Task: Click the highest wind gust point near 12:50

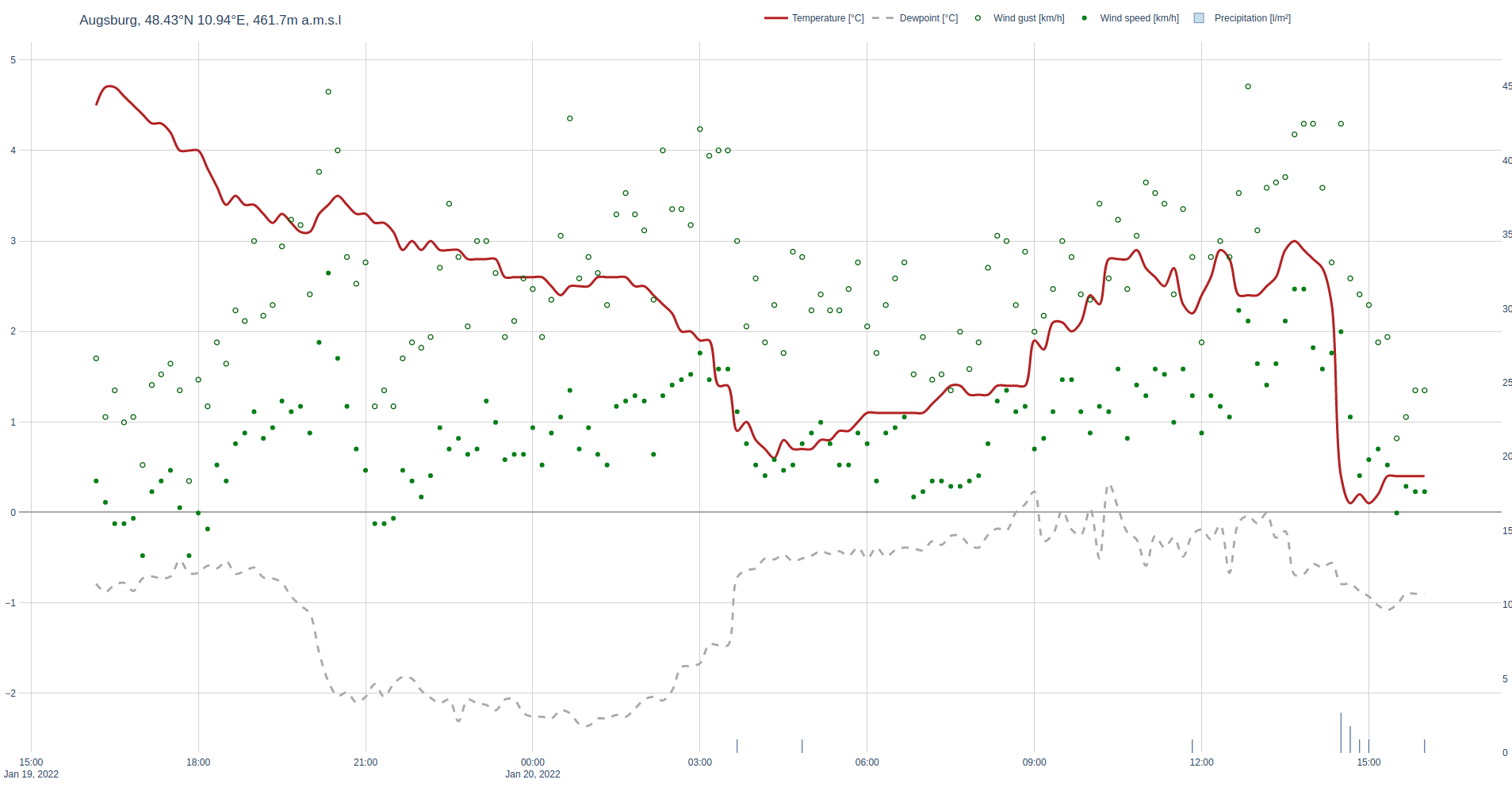Action: (1248, 86)
